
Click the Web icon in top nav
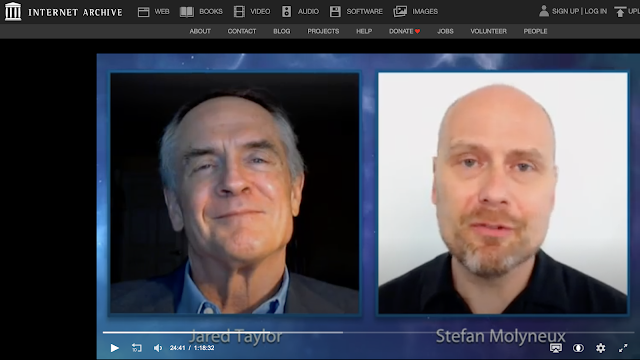pos(143,12)
